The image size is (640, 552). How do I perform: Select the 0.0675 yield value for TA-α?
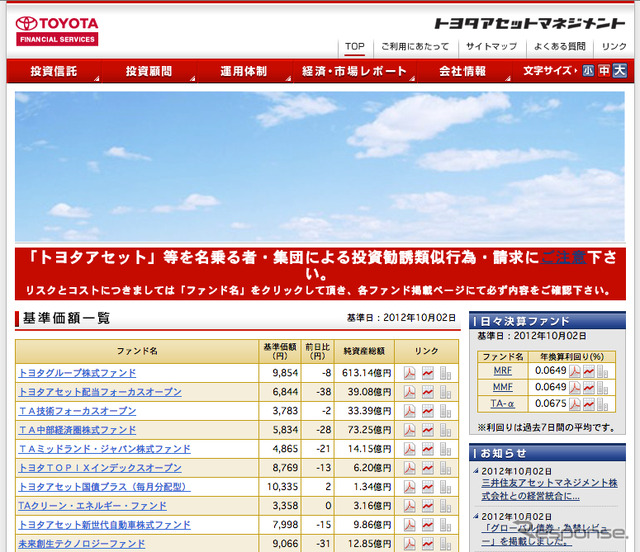(550, 404)
